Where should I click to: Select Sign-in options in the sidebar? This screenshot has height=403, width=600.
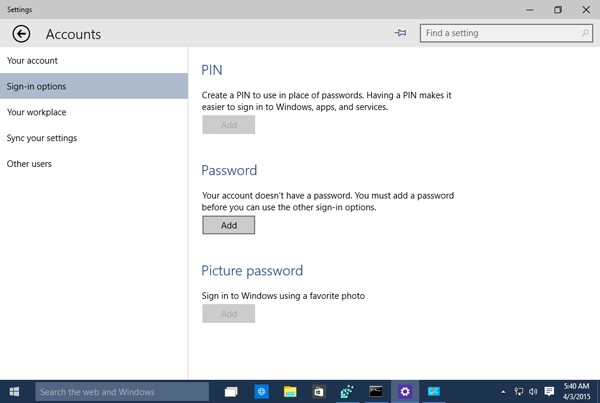94,86
